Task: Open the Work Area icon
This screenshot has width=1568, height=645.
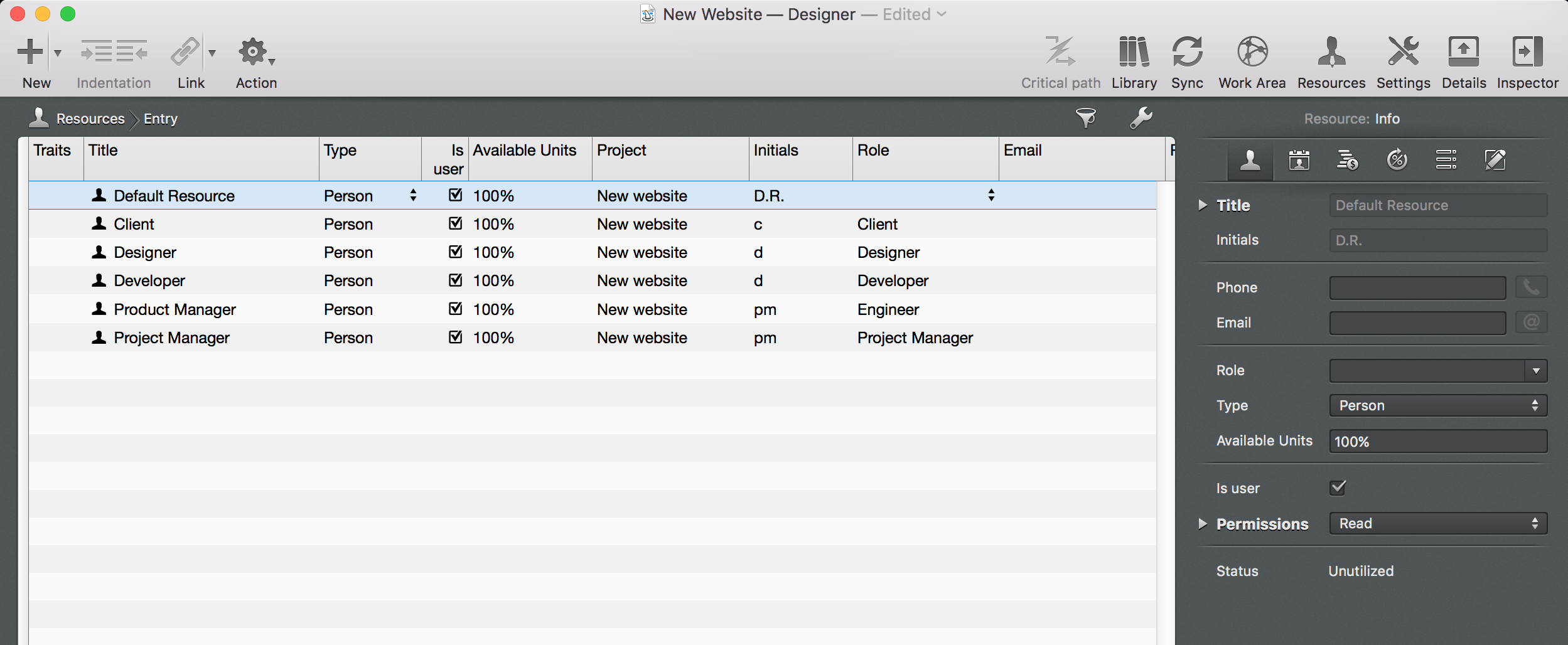Action: [x=1252, y=52]
